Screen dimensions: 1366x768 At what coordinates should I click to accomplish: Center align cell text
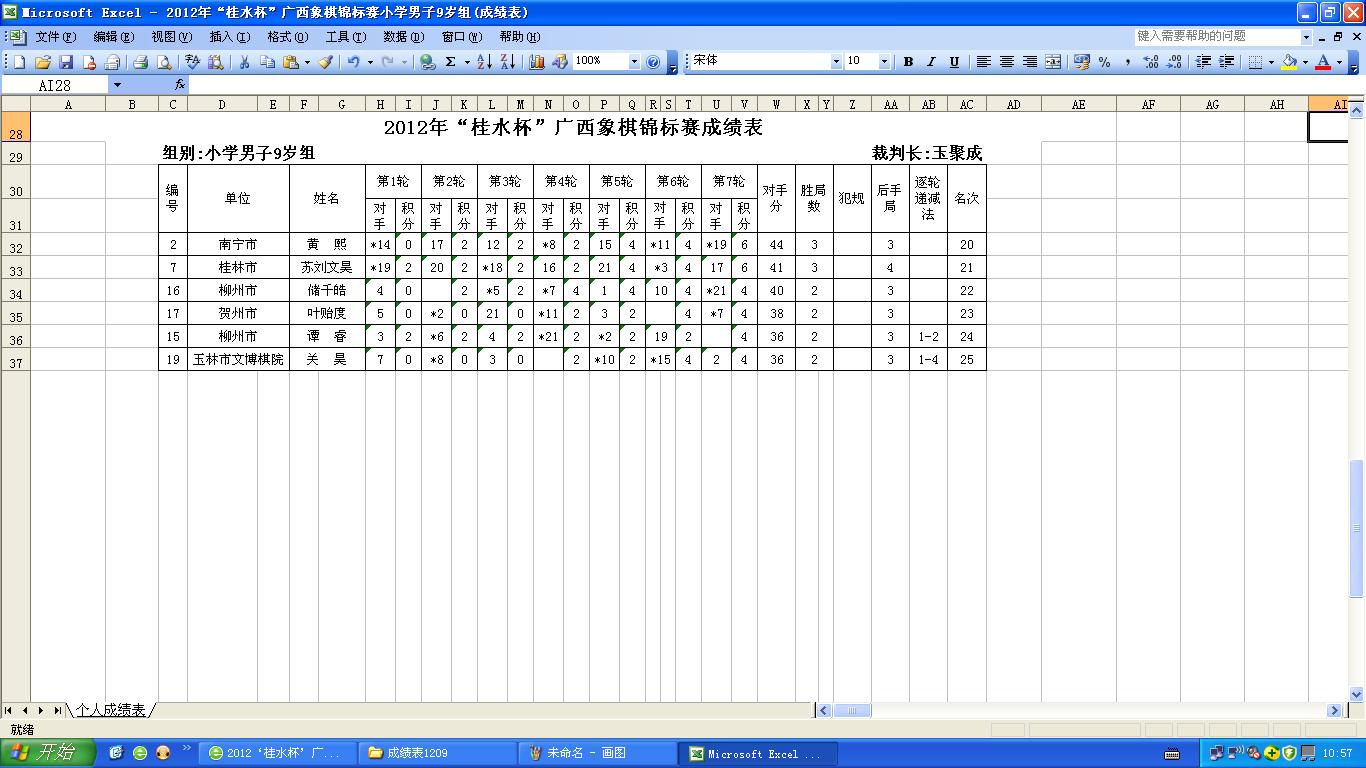[x=1007, y=62]
